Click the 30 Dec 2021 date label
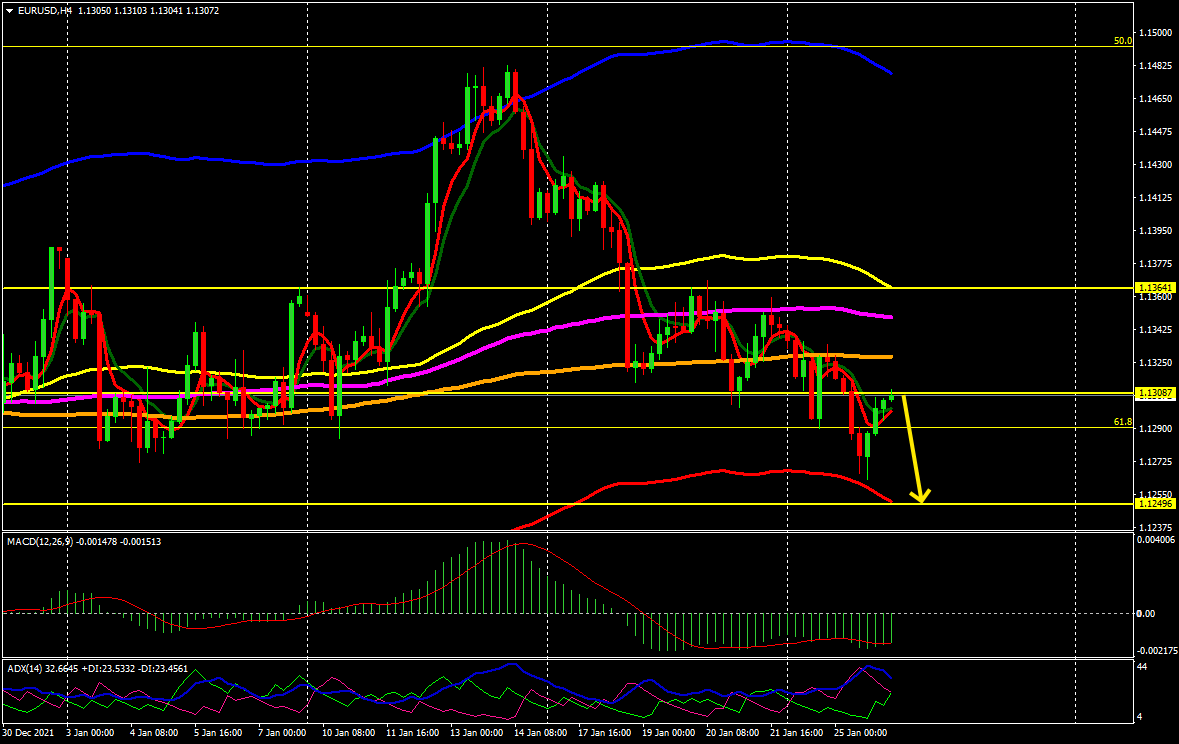Viewport: 1179px width, 744px height. 28,732
